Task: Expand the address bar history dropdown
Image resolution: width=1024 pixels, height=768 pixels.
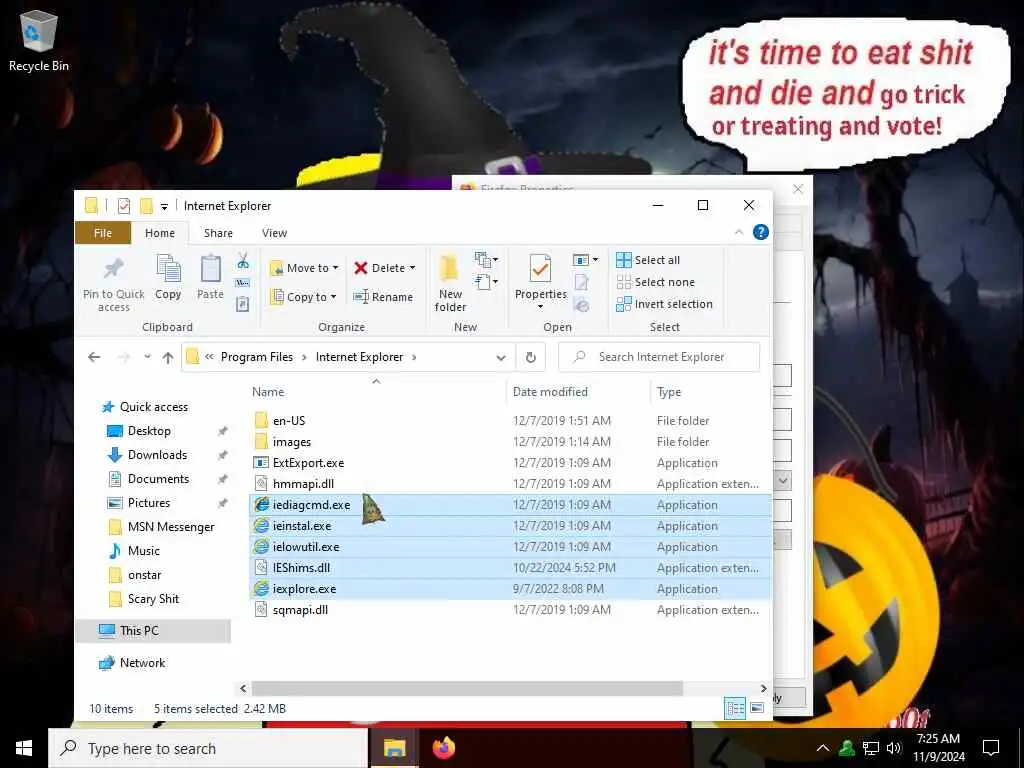Action: pyautogui.click(x=501, y=357)
